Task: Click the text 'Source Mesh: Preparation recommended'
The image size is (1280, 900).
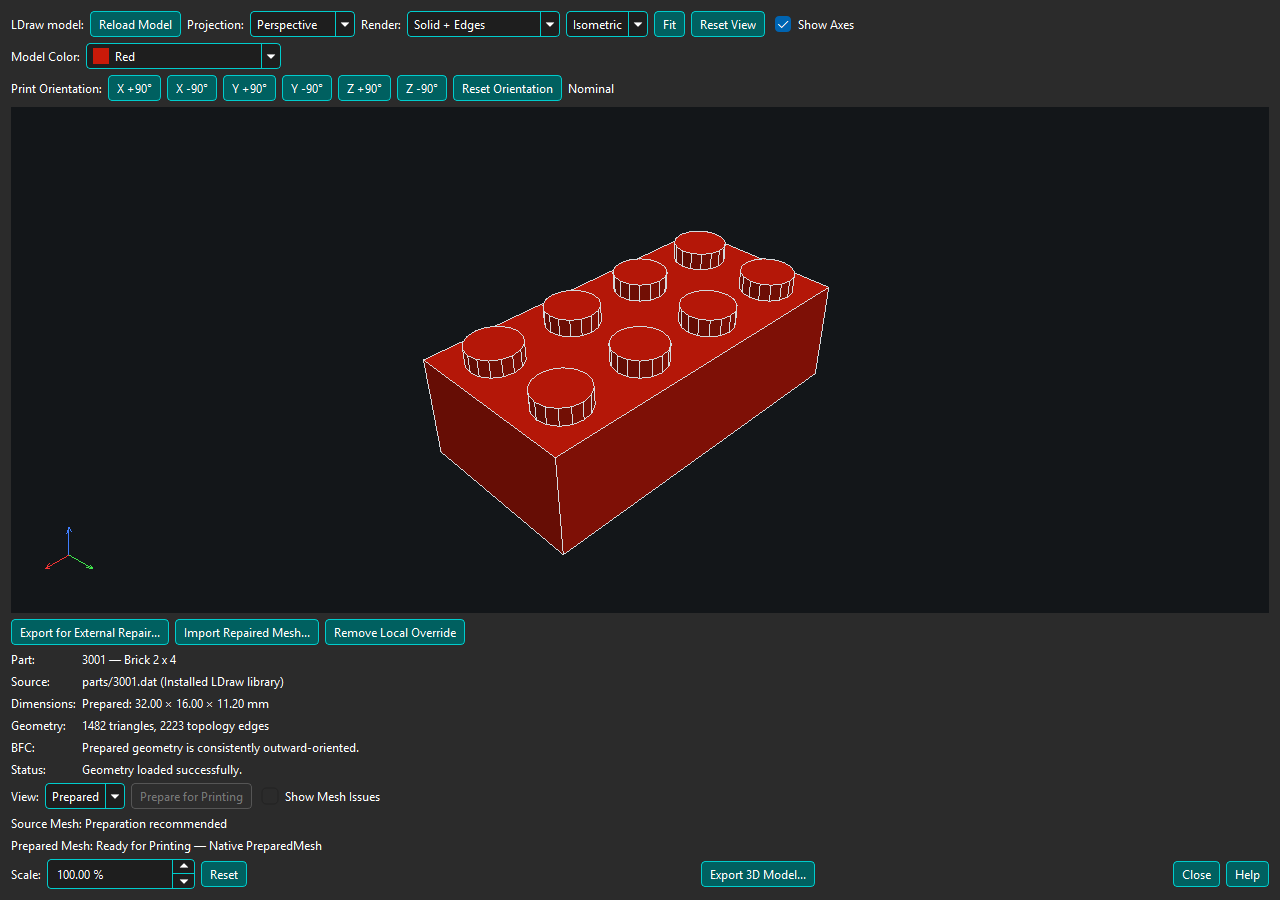Action: coord(119,824)
